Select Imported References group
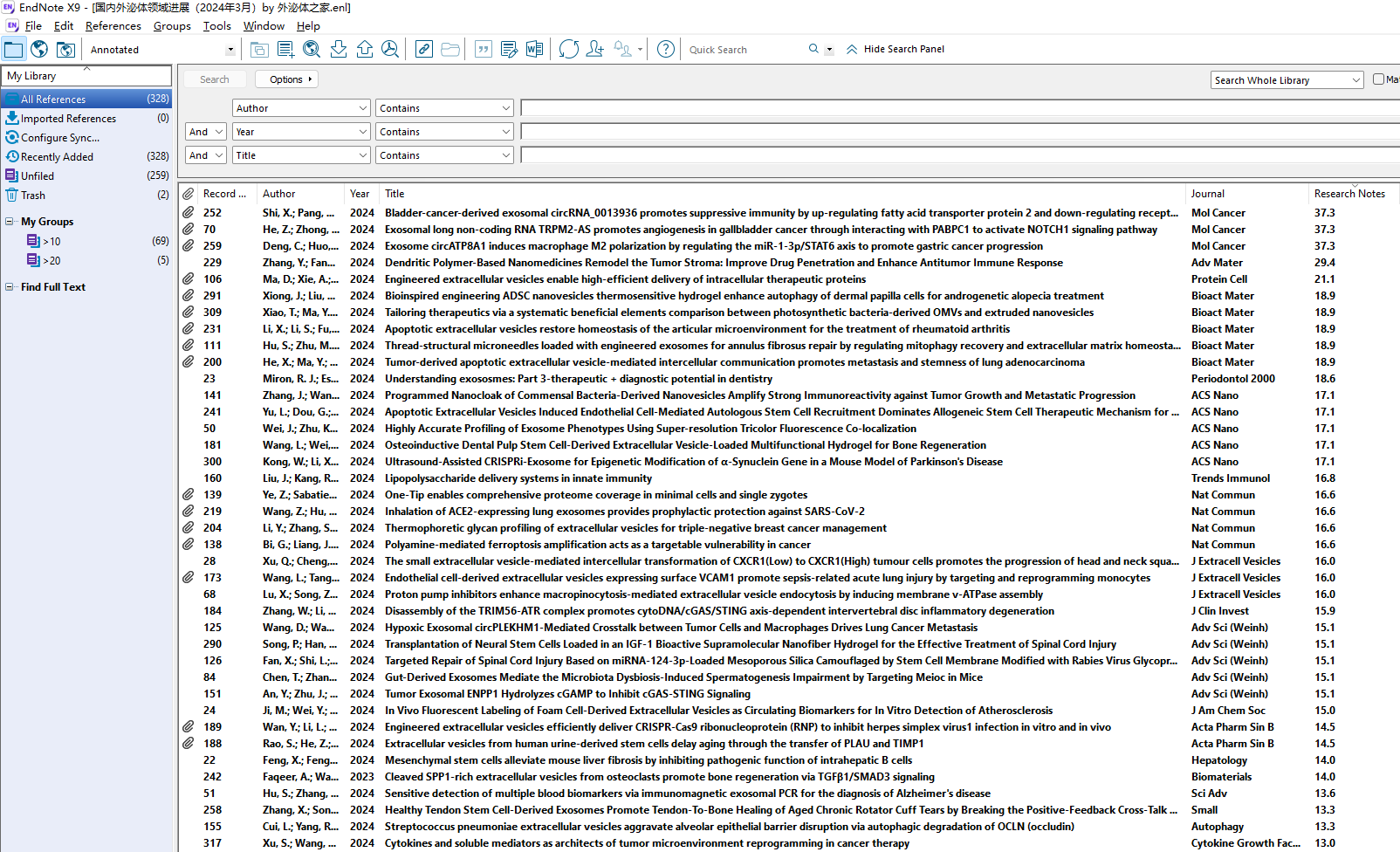 [86, 119]
